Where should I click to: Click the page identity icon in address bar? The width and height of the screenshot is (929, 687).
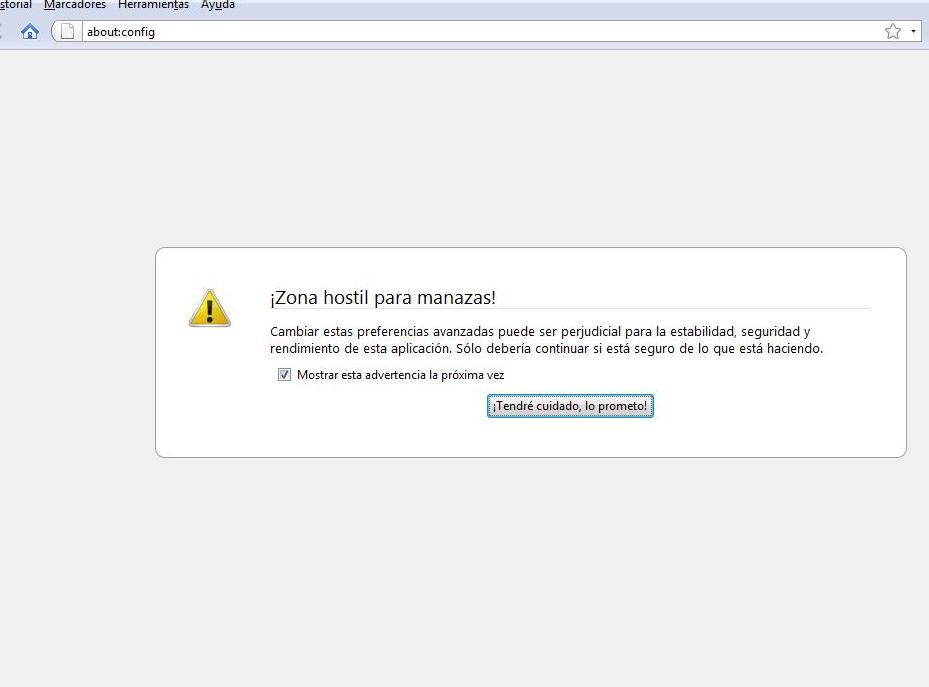click(x=68, y=31)
